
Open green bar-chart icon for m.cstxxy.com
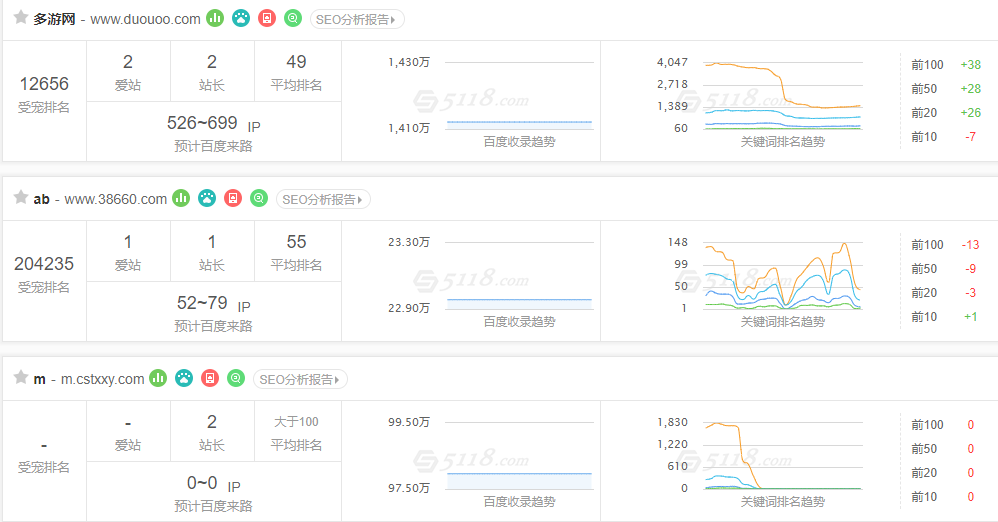158,379
